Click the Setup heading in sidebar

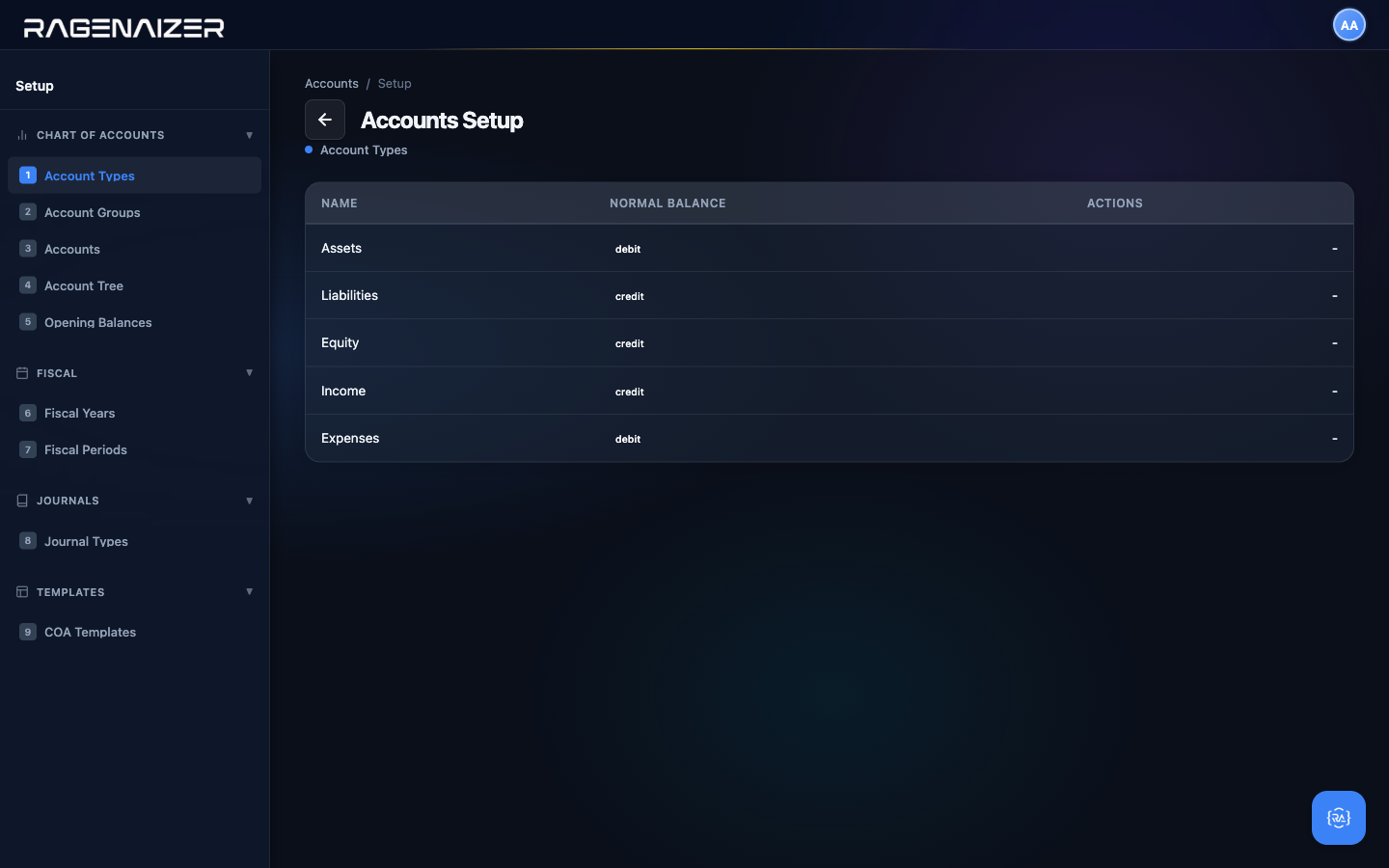tap(35, 86)
